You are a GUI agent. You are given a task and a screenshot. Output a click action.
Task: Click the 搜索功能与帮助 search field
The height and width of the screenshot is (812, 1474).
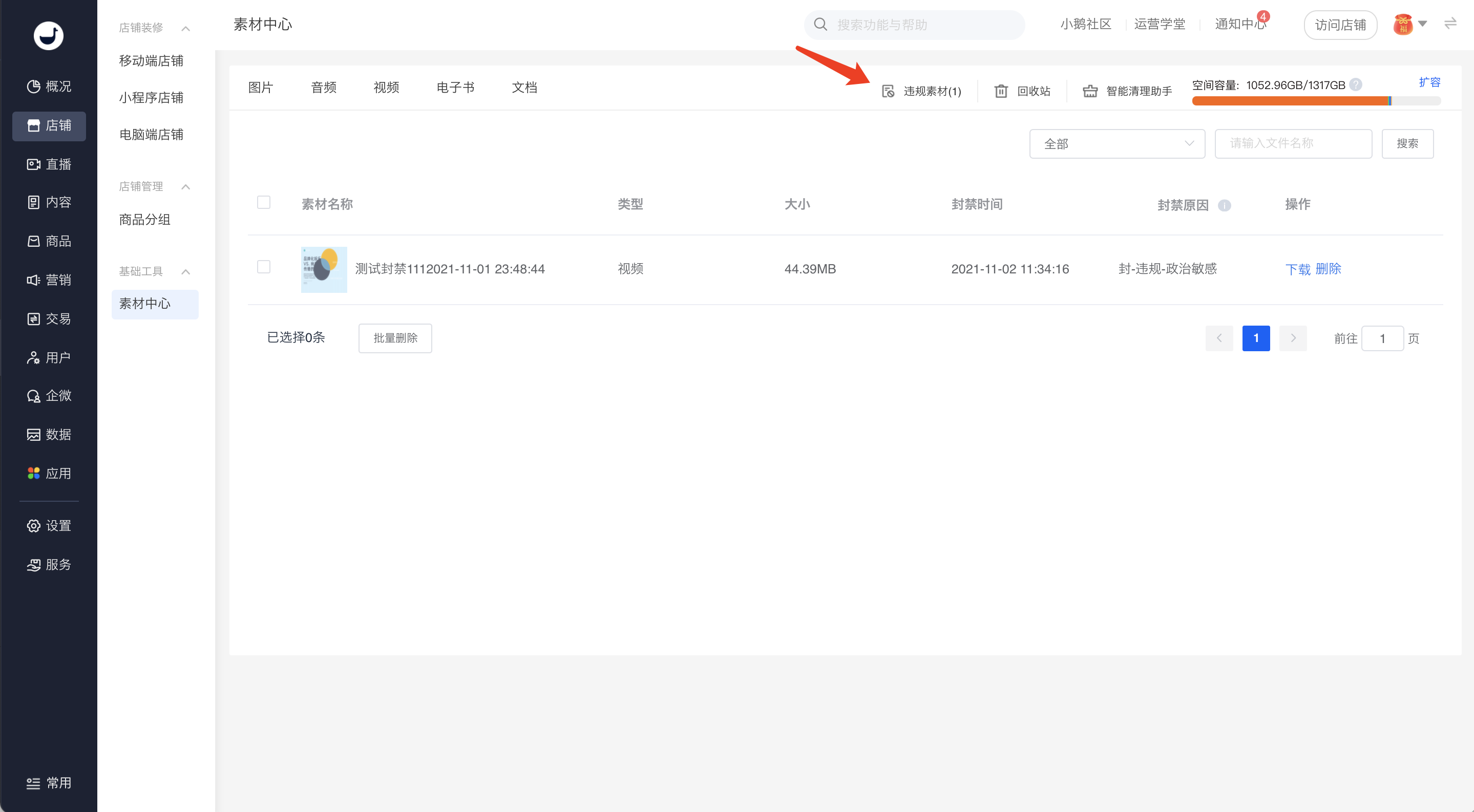(914, 25)
